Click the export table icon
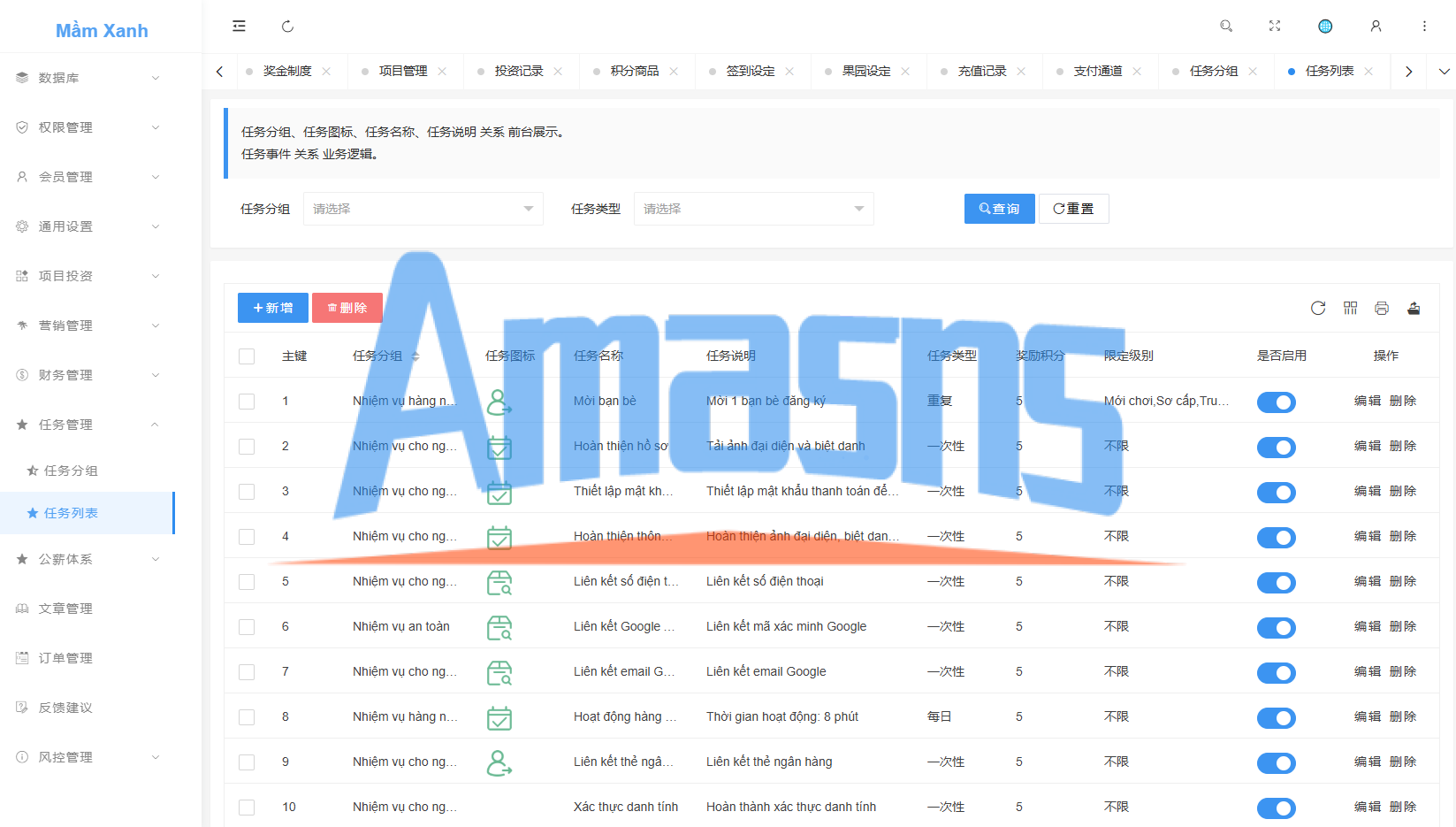 click(1414, 308)
